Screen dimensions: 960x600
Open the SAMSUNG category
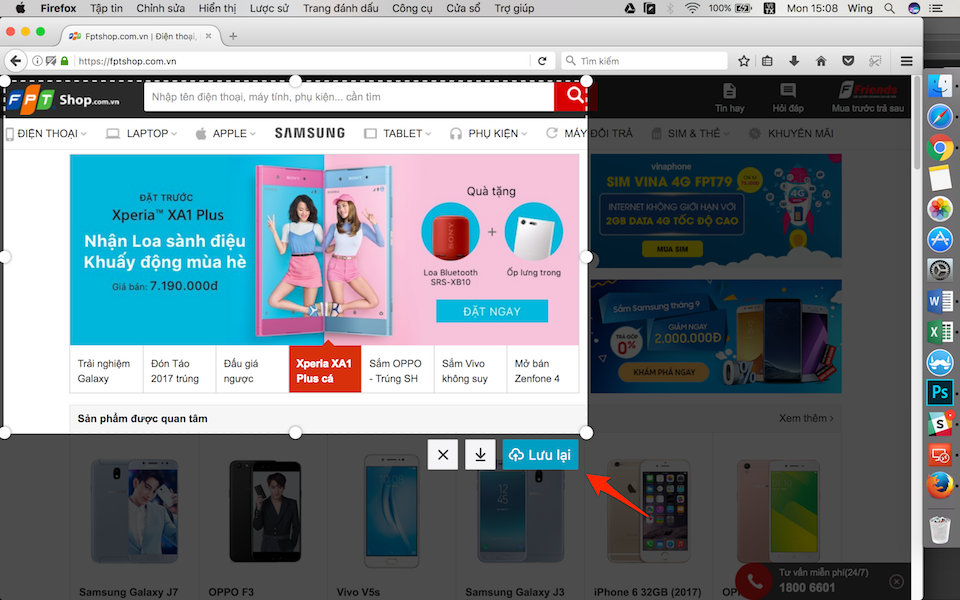pyautogui.click(x=310, y=133)
